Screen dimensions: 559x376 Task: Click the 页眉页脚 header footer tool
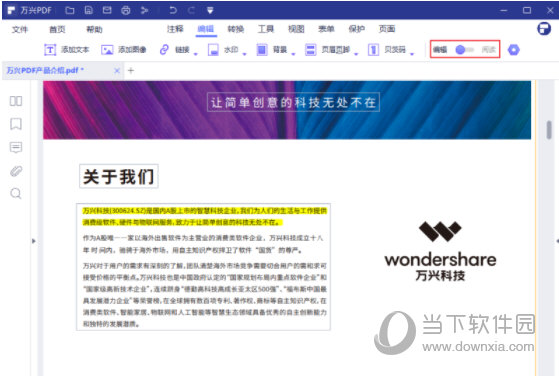pos(328,50)
